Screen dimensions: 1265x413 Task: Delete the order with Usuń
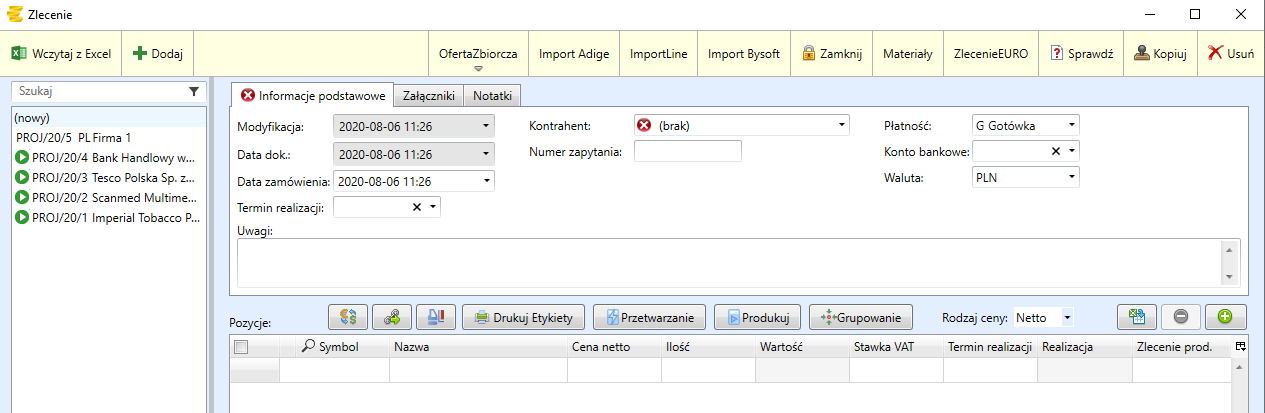tap(1231, 53)
